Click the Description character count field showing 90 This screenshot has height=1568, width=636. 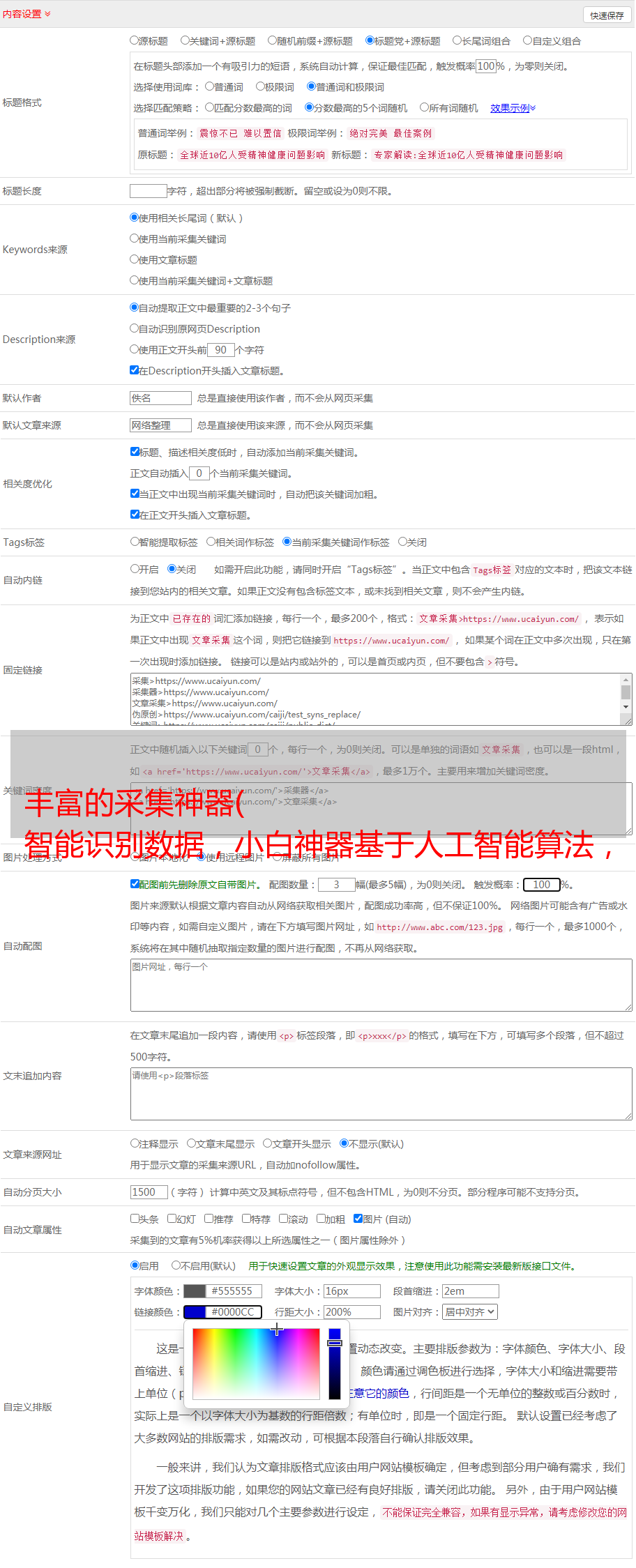click(x=221, y=350)
